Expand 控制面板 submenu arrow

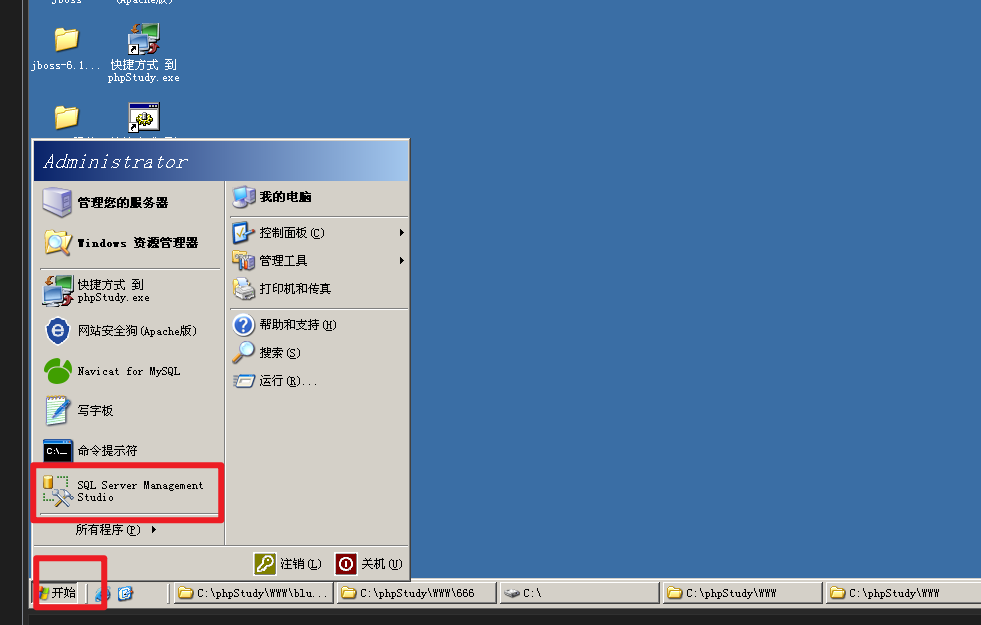pos(402,233)
